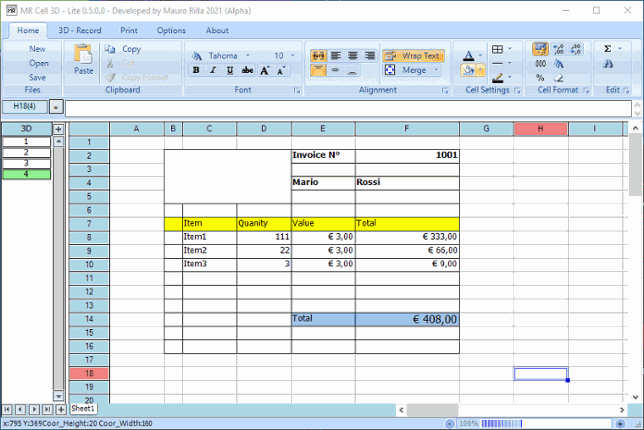Open the font size 10 dropdown
Image resolution: width=644 pixels, height=430 pixels.
(x=293, y=55)
